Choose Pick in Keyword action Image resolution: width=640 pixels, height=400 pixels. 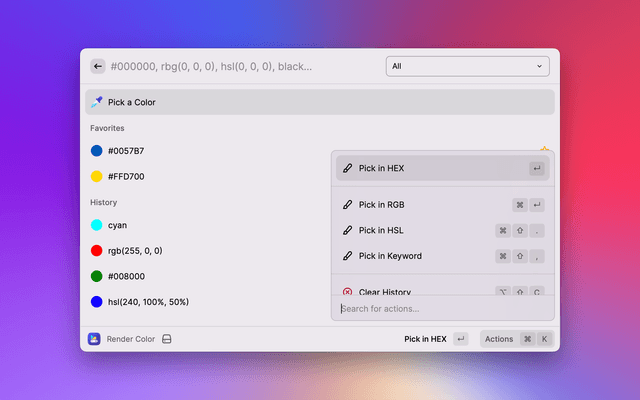coord(390,256)
